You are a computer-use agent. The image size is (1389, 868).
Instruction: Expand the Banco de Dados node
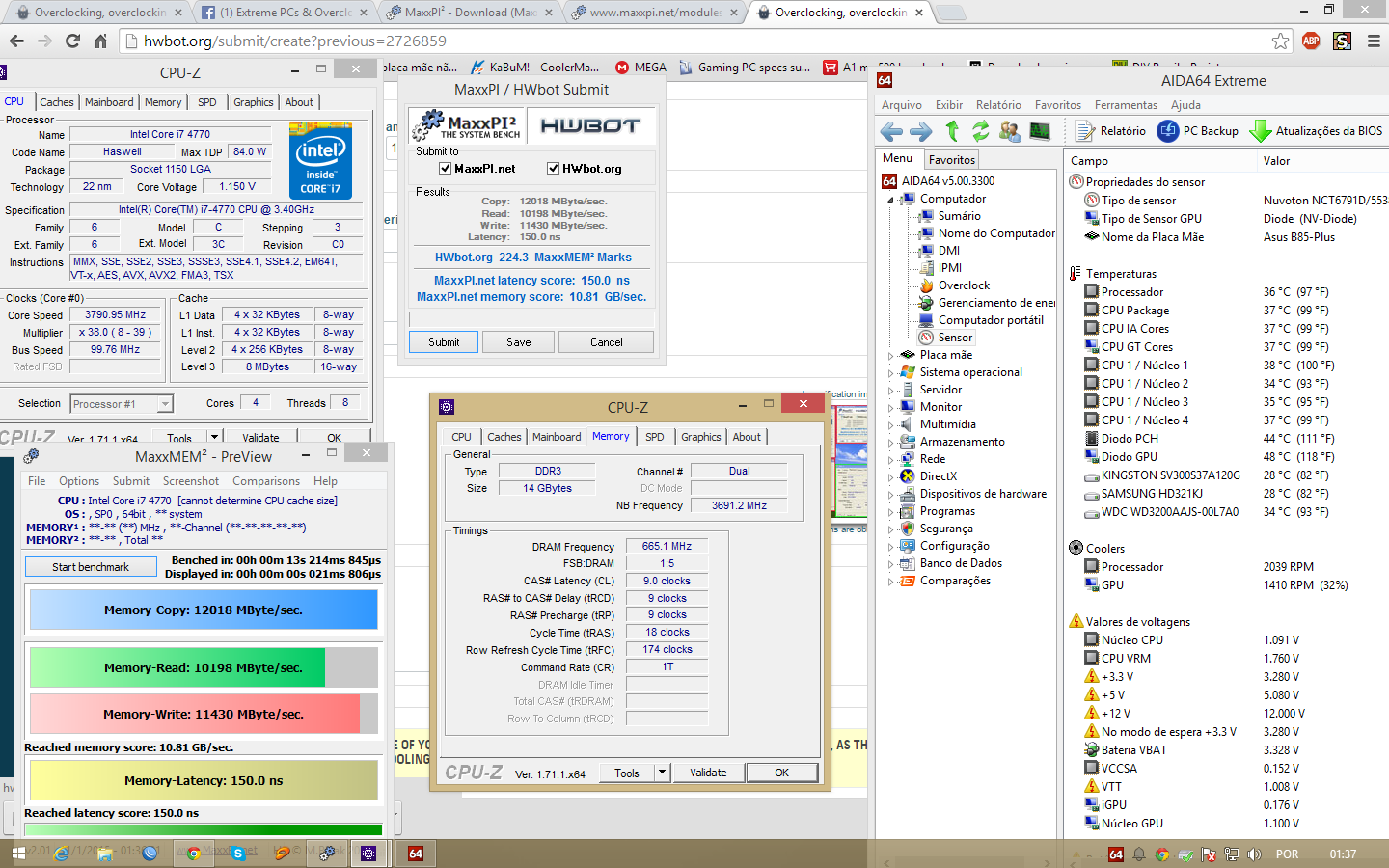tap(890, 564)
